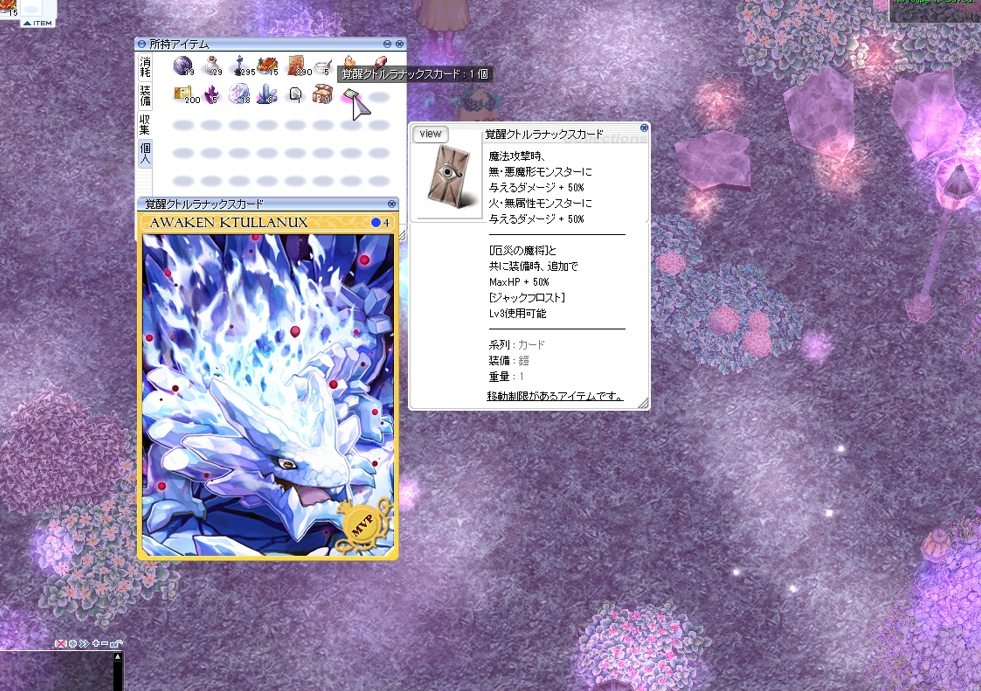981x691 pixels.
Task: Click the yellow scroll item with 200 count
Action: pos(183,94)
